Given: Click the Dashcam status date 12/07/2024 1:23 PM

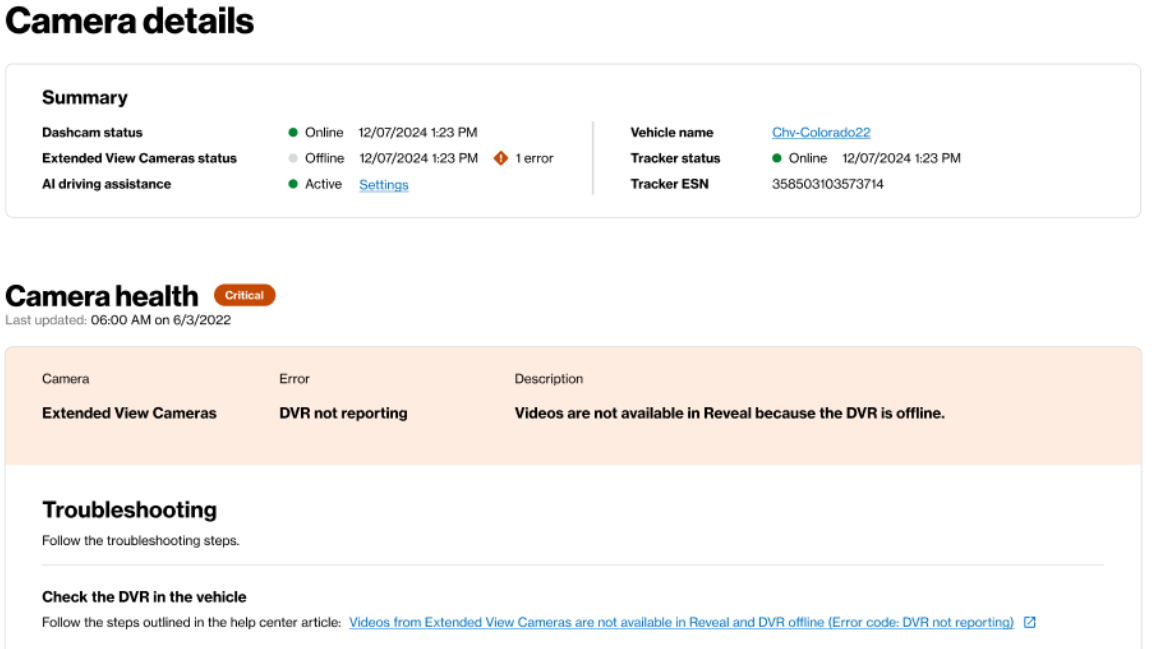Looking at the screenshot, I should click(418, 133).
